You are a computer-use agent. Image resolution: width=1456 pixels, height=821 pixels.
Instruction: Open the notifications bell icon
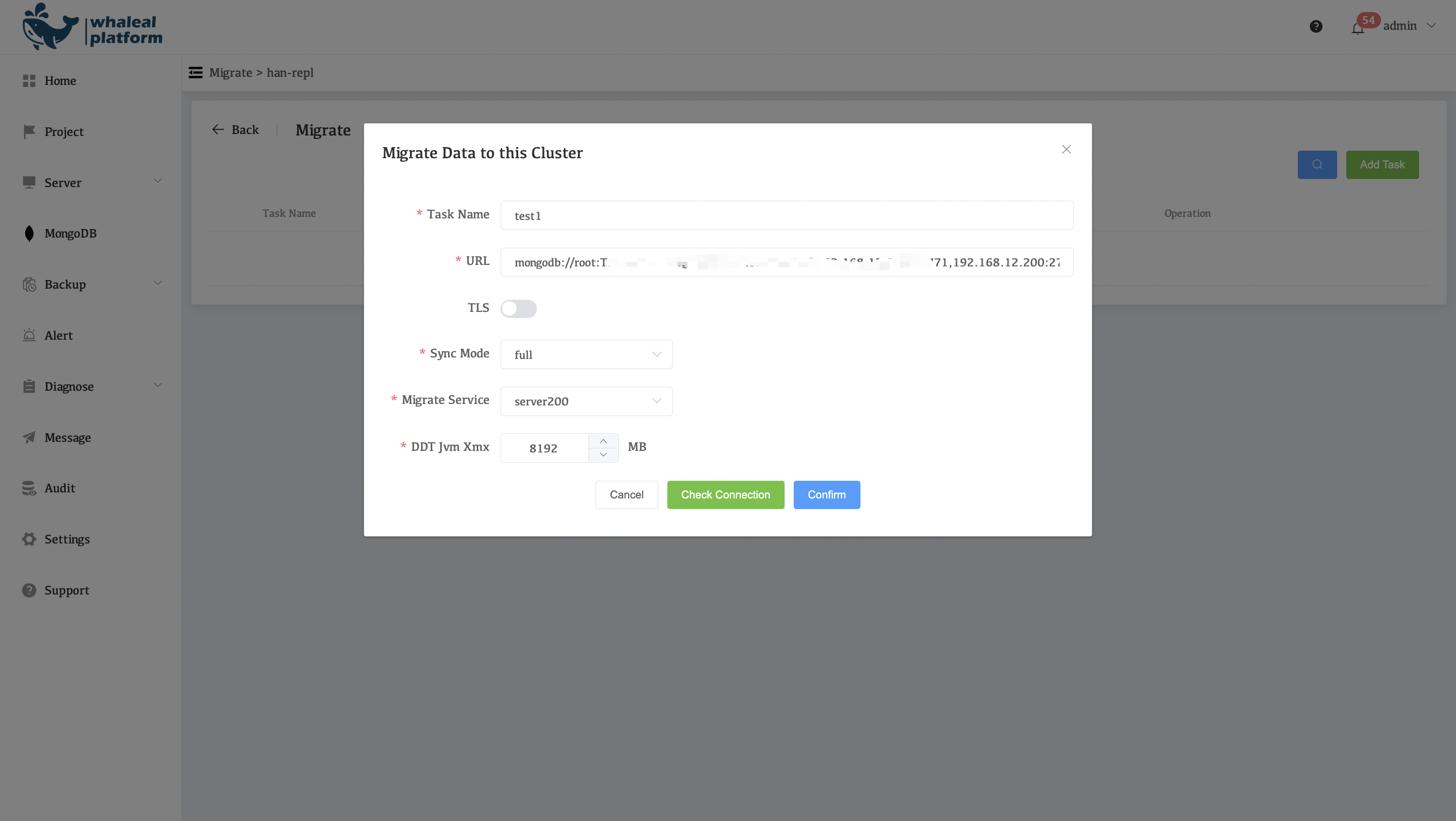tap(1357, 29)
